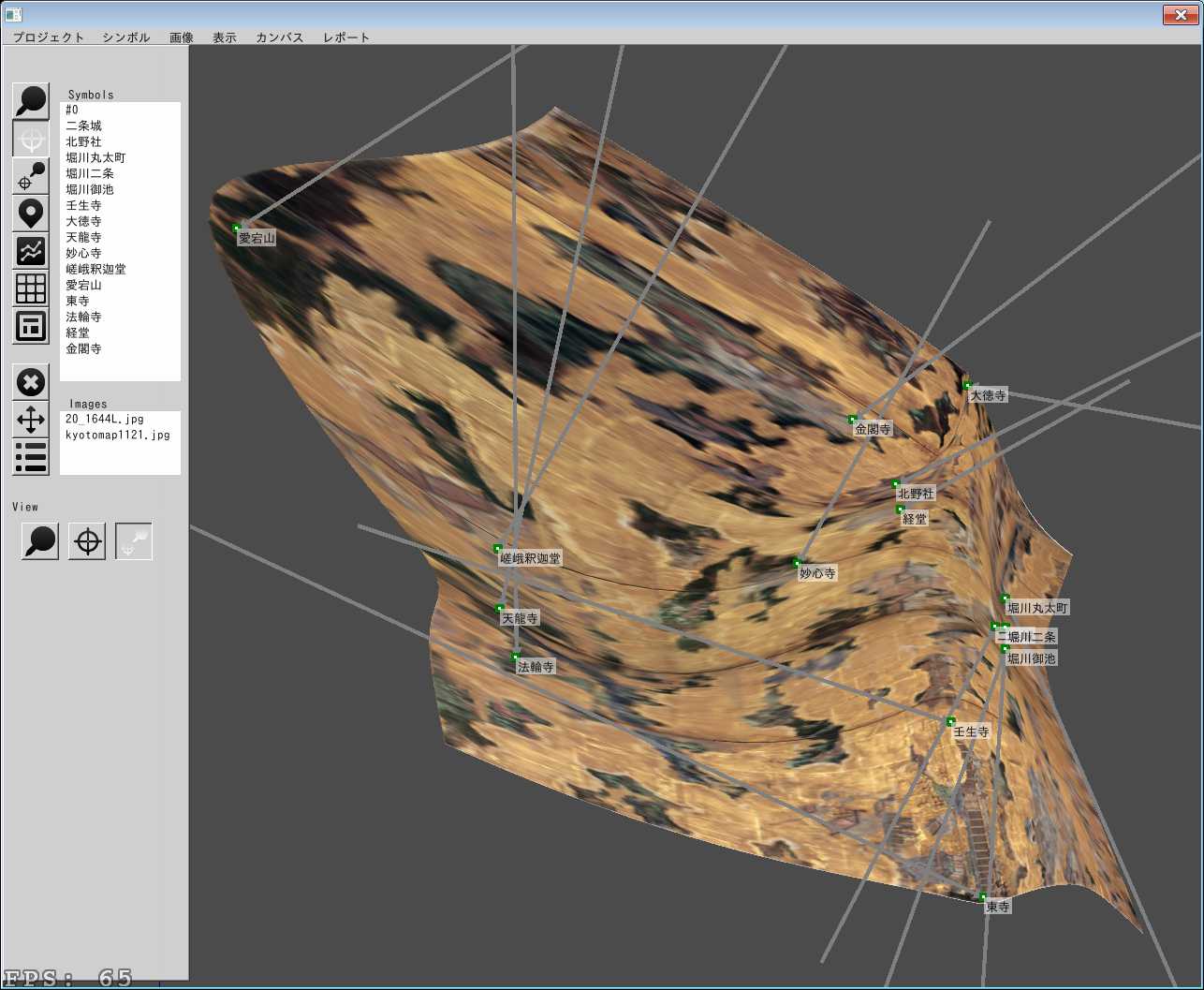
Task: Select the speech bubble tool at top of toolbar
Action: (31, 101)
